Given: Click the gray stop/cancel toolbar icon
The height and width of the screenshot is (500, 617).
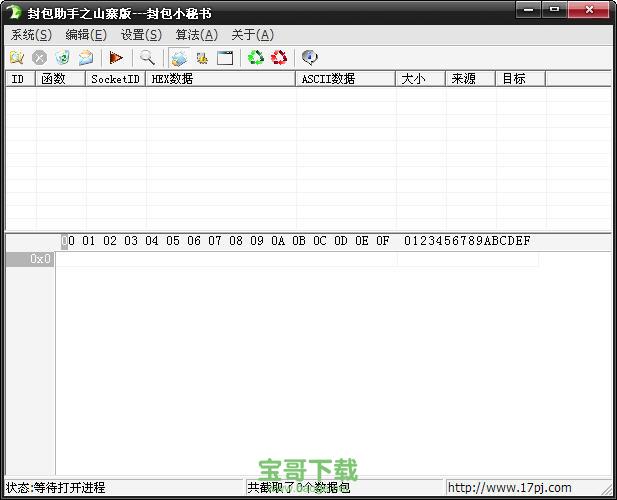Looking at the screenshot, I should click(40, 58).
